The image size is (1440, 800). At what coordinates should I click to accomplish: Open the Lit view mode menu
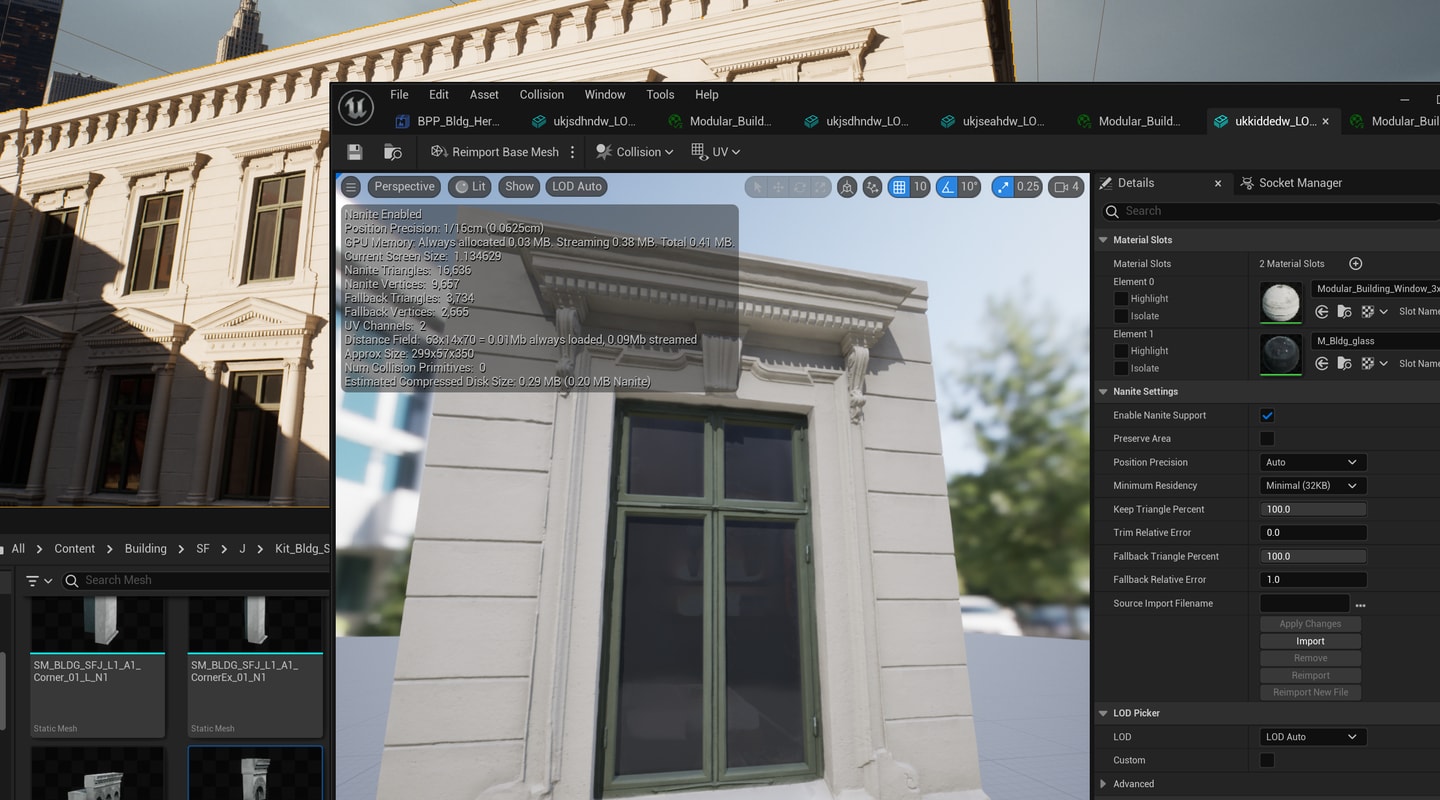point(470,186)
